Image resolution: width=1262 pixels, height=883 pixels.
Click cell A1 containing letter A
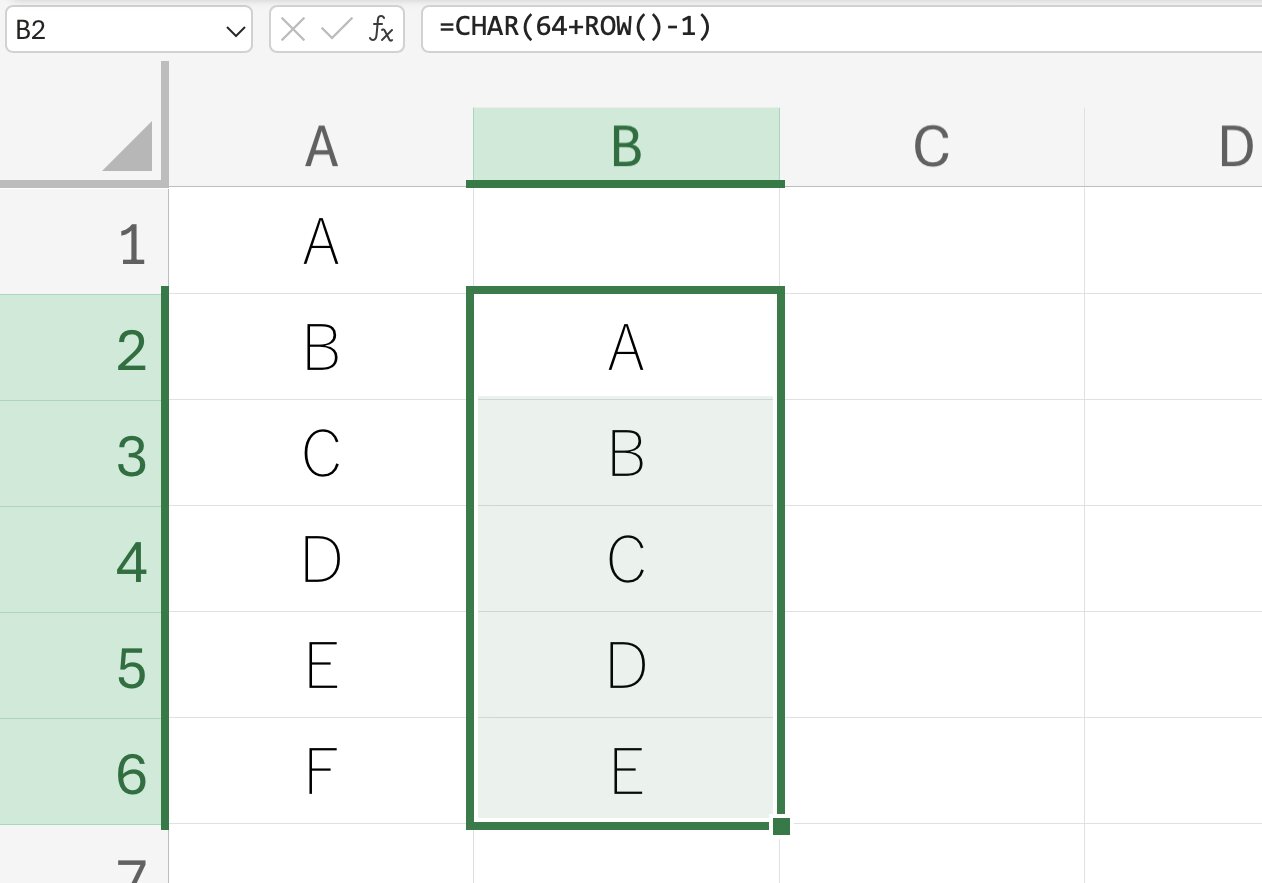tap(321, 244)
